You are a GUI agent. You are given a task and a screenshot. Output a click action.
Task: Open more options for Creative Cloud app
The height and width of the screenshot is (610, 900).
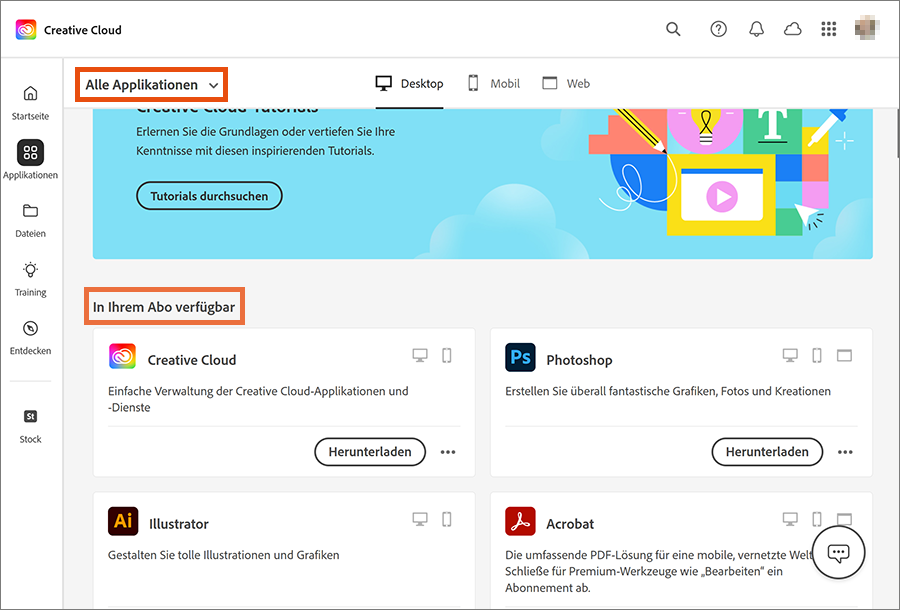point(448,452)
